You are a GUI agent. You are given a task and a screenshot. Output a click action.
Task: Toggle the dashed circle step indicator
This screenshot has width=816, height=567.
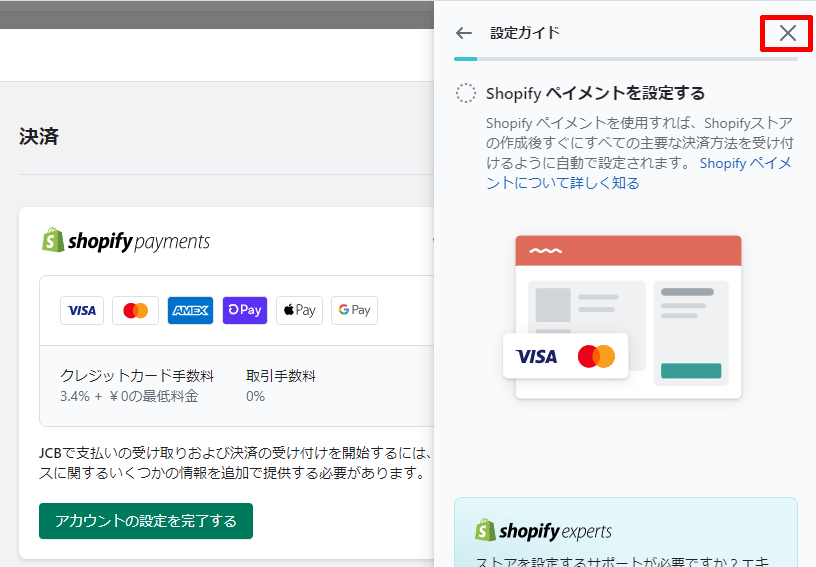point(466,94)
